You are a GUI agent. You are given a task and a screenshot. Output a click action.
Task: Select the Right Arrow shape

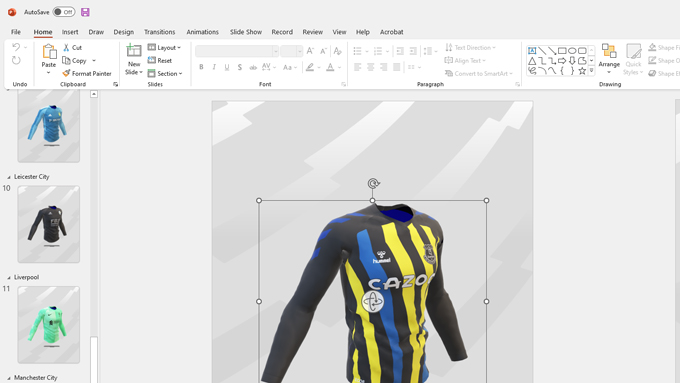point(562,61)
